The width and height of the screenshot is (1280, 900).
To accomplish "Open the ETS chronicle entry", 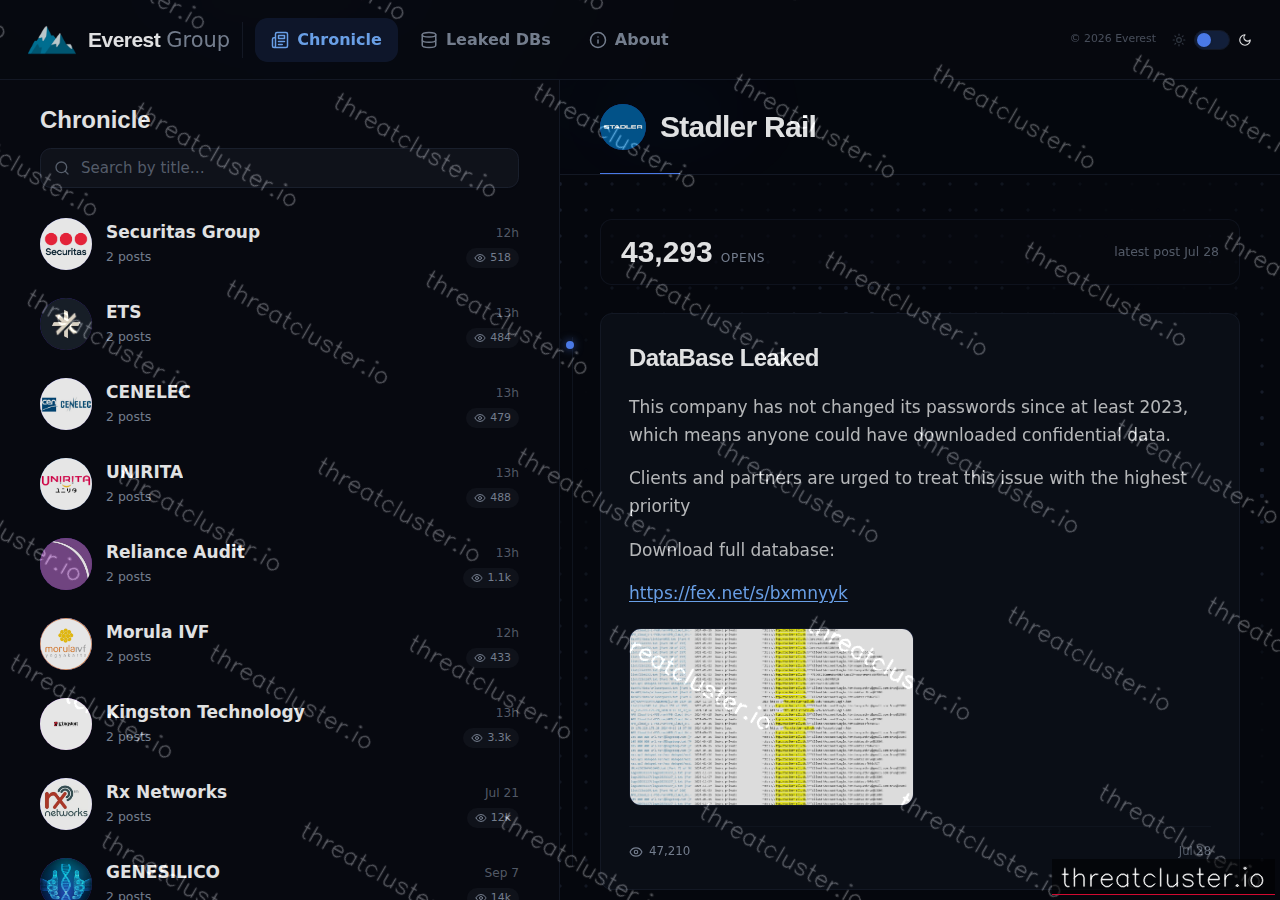I will pyautogui.click(x=279, y=324).
